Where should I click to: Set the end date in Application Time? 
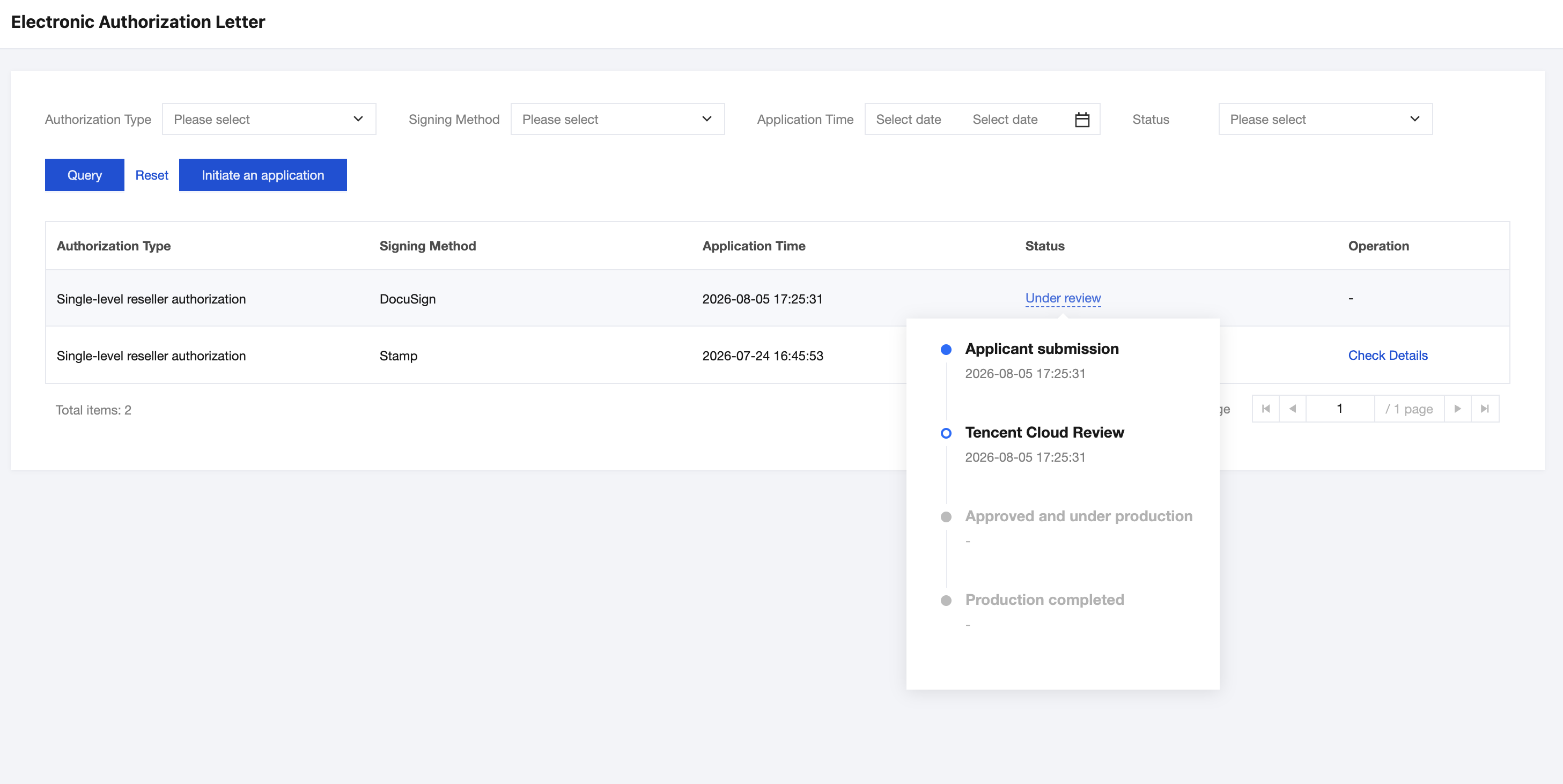(x=1005, y=120)
